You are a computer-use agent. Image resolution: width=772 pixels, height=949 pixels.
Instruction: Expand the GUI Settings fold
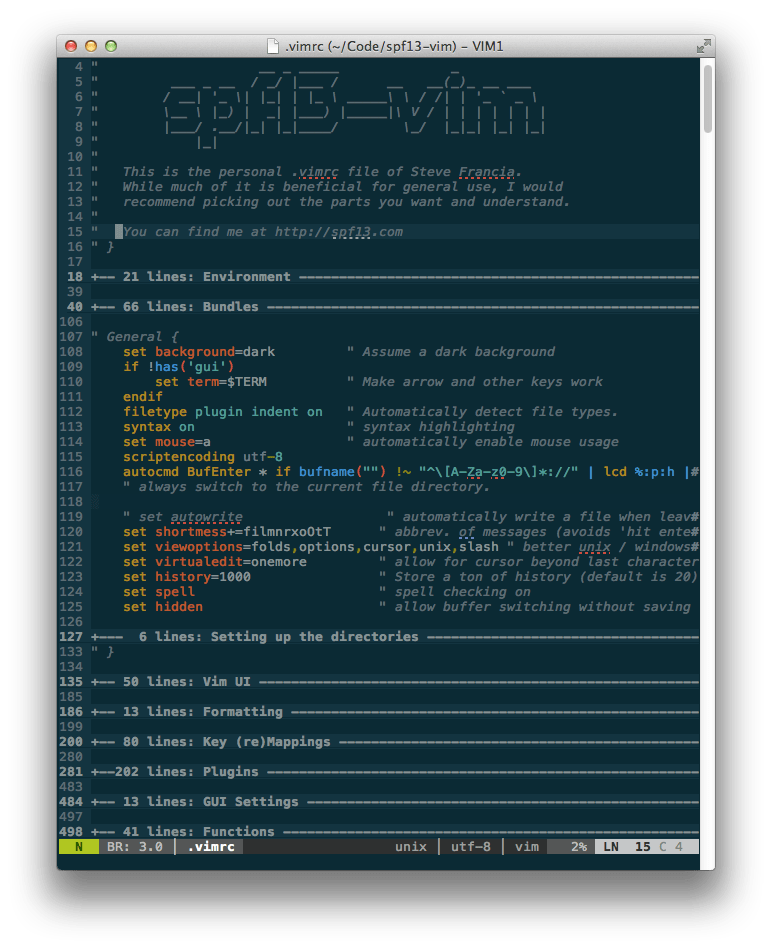coord(395,802)
